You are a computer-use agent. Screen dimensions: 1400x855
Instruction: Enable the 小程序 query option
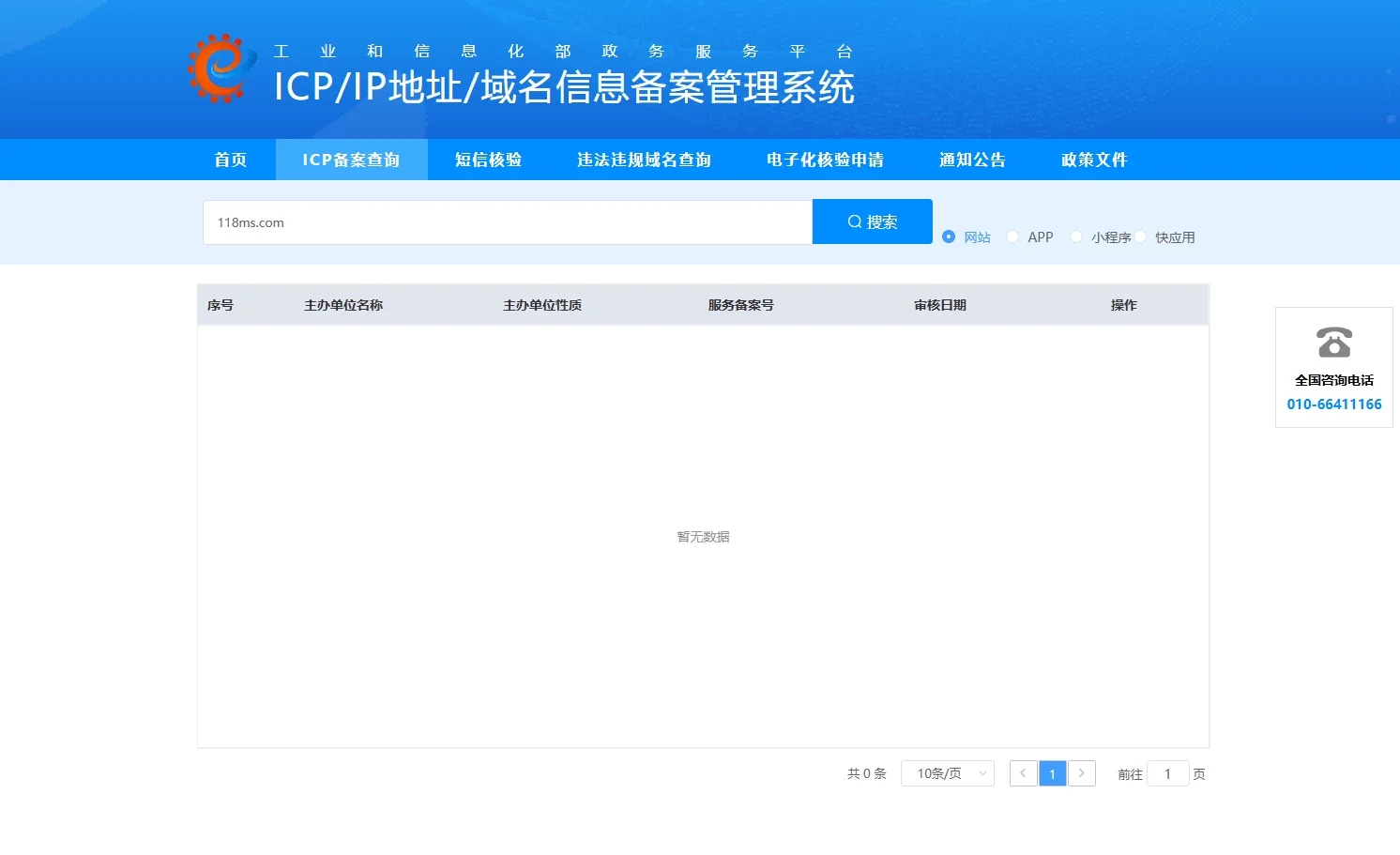pos(1076,237)
